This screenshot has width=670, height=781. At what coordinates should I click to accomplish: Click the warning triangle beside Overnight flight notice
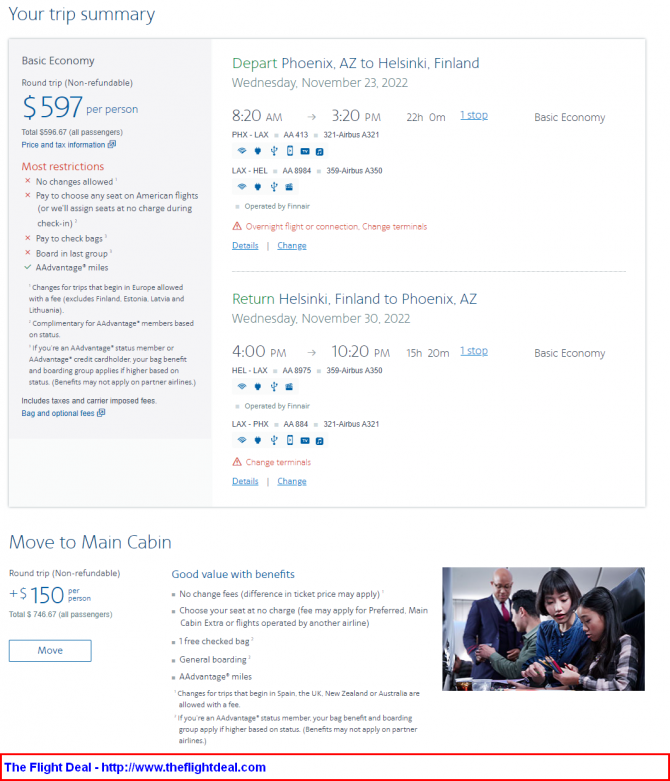click(x=237, y=226)
